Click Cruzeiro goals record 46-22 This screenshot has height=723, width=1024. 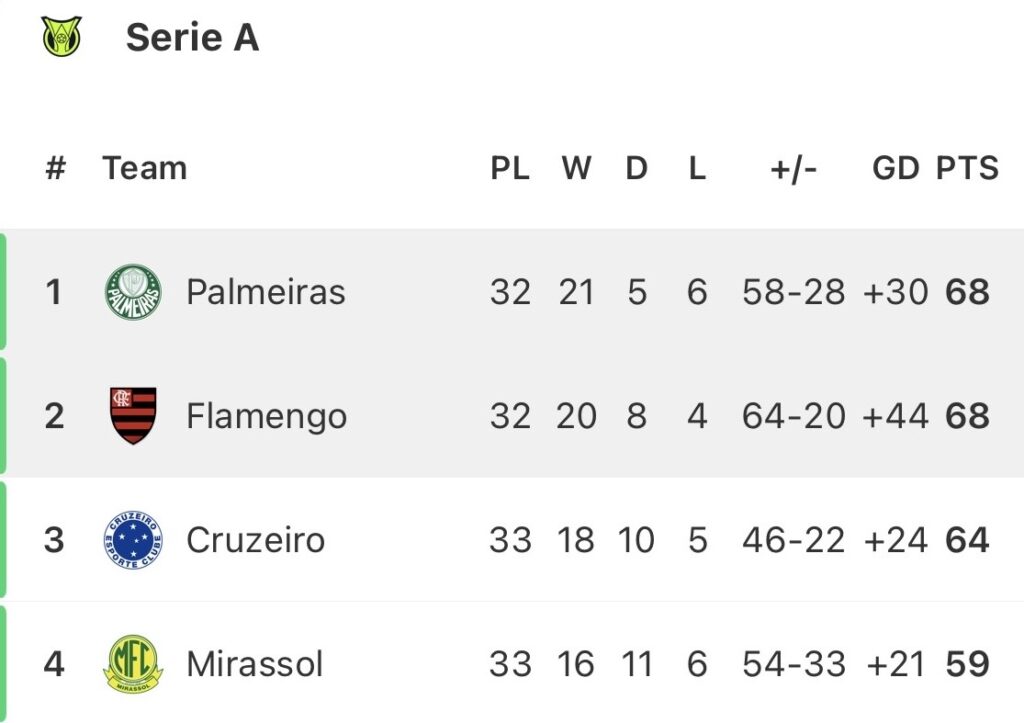[x=794, y=540]
